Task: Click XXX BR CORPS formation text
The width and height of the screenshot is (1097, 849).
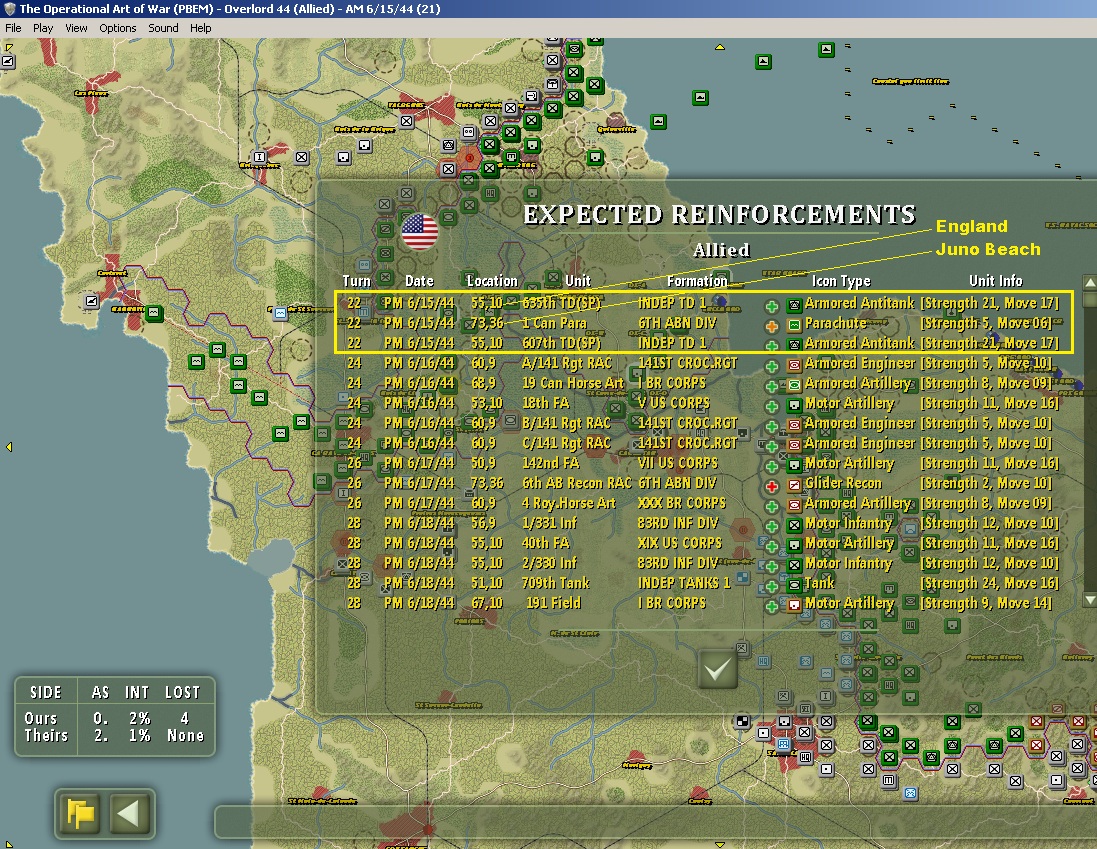Action: coord(681,503)
